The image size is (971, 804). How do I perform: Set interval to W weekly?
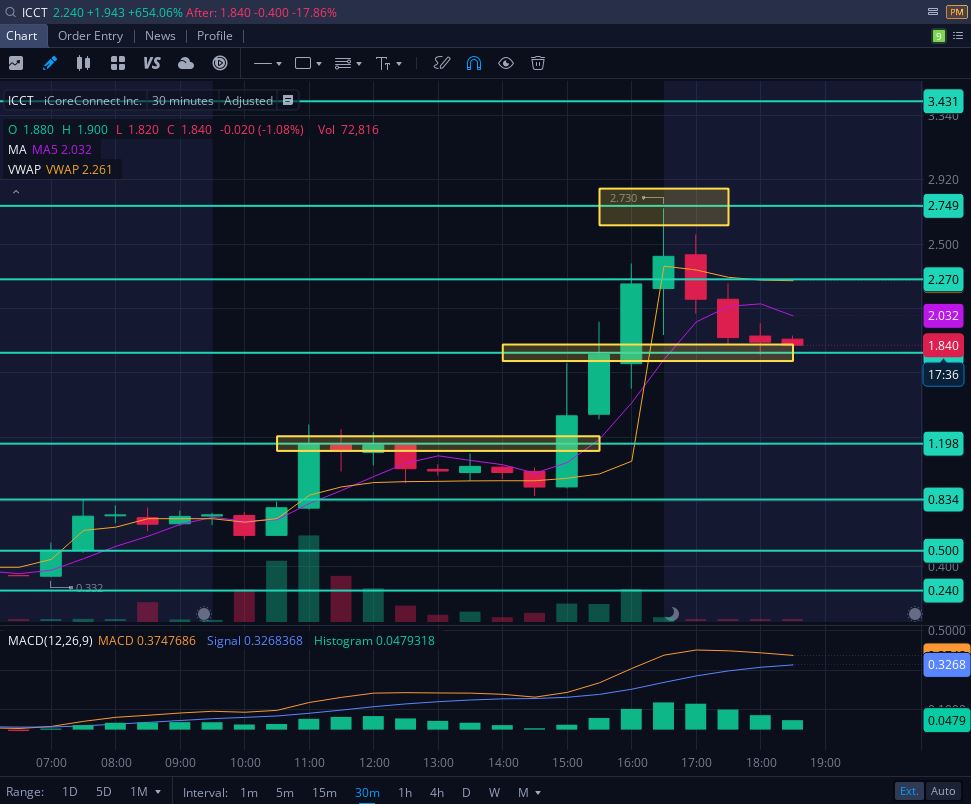494,792
